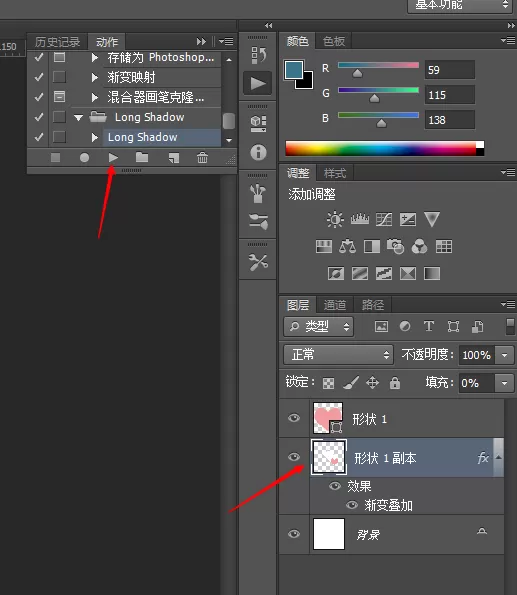Image resolution: width=517 pixels, height=595 pixels.
Task: Add an Exposure adjustment
Action: tap(408, 219)
